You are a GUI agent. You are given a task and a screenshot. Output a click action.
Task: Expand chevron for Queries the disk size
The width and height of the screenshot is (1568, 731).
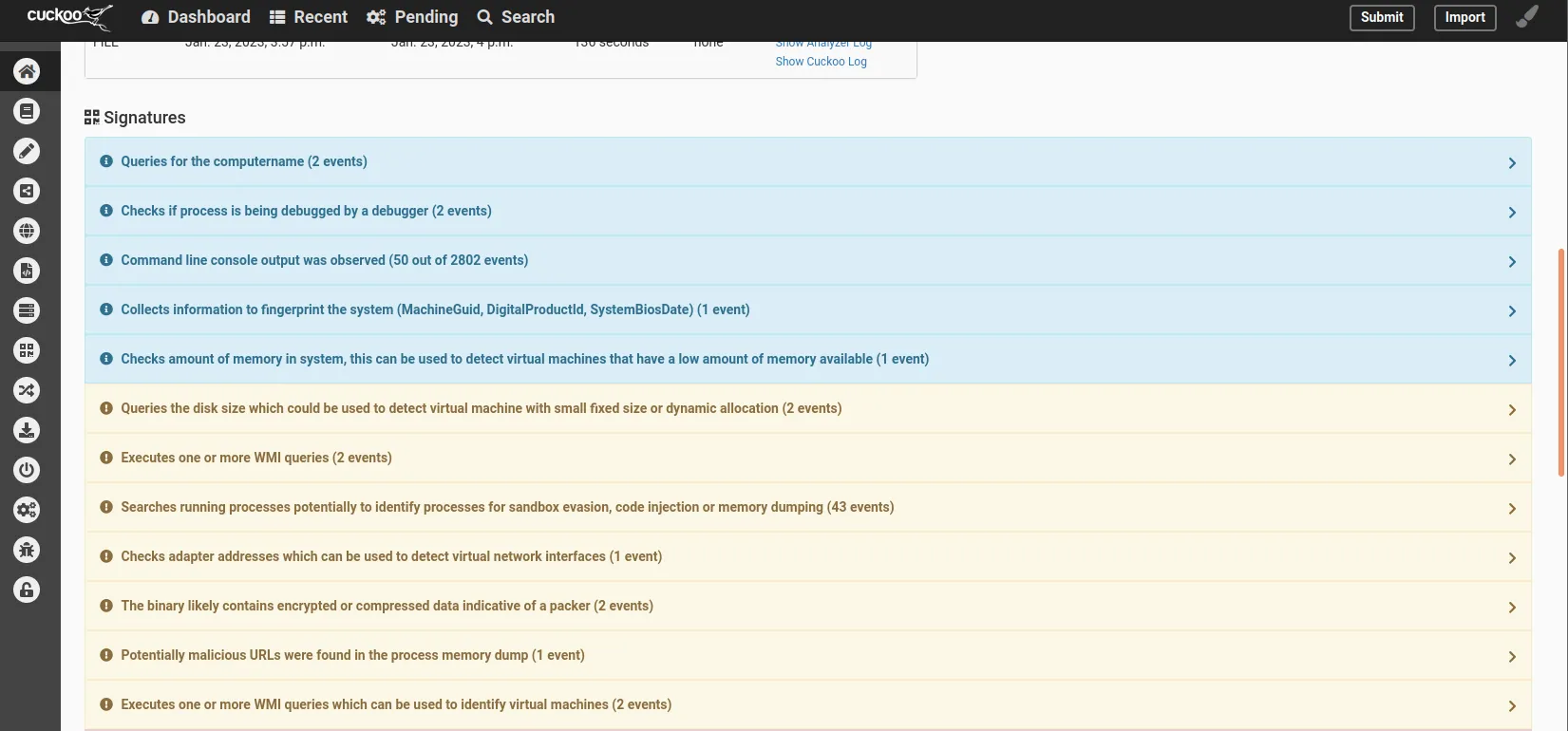[1512, 410]
